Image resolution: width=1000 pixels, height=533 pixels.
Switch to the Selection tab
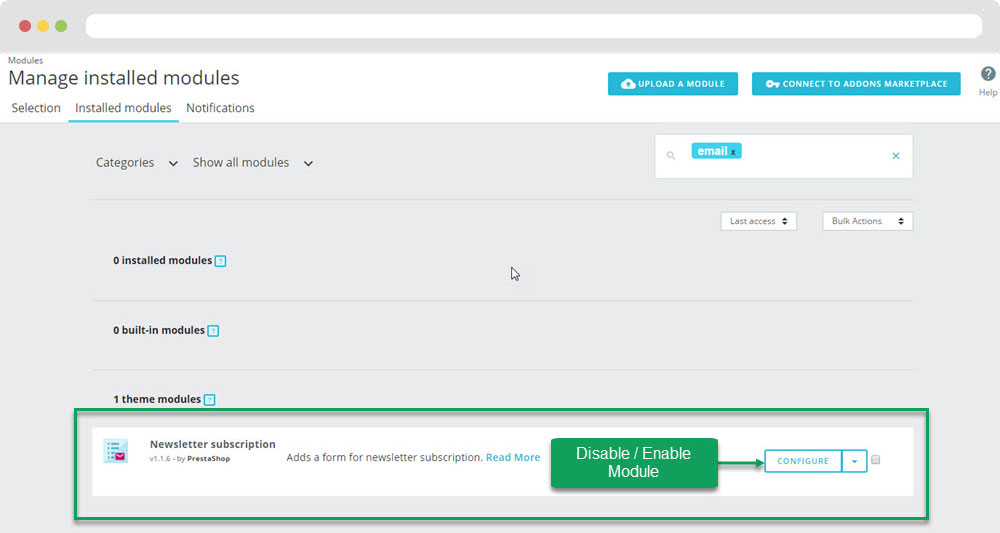pos(36,108)
